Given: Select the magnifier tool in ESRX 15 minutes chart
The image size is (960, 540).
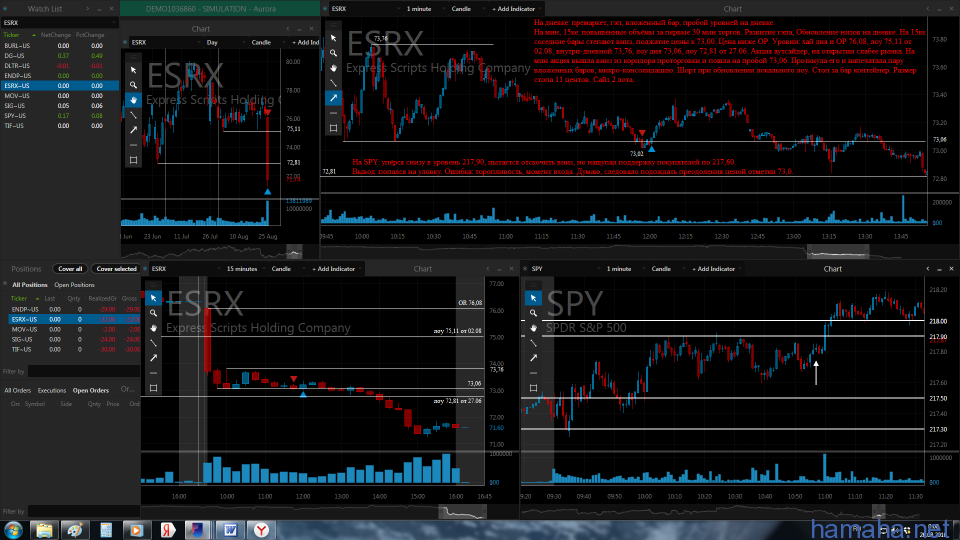Looking at the screenshot, I should pos(153,313).
